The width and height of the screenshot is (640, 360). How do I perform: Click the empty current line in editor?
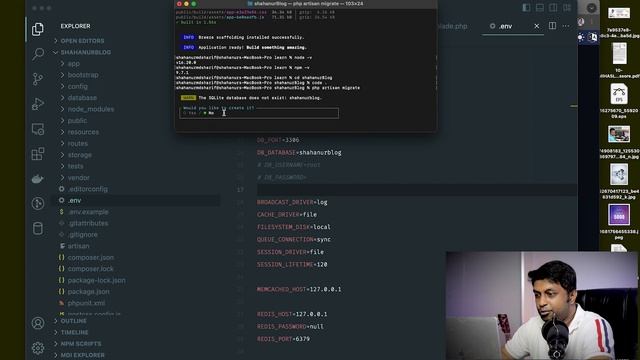click(x=416, y=190)
